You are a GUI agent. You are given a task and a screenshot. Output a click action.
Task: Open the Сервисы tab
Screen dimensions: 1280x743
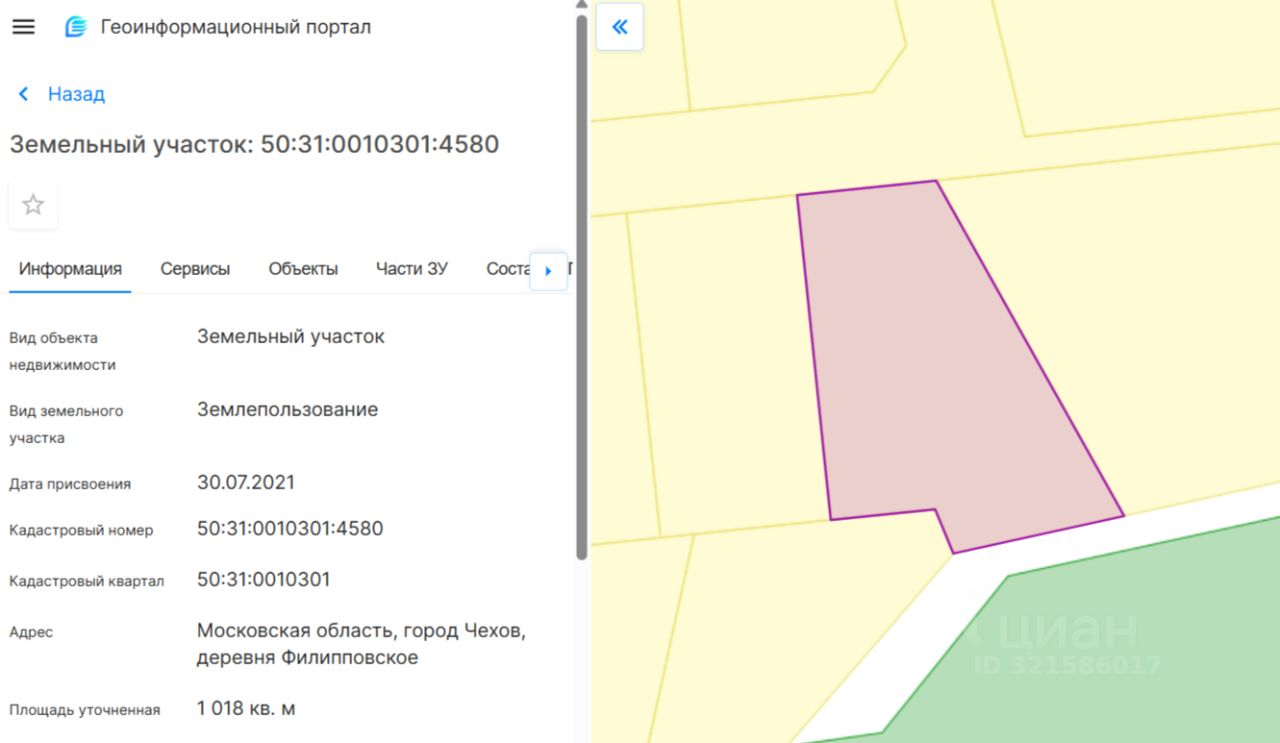(195, 269)
